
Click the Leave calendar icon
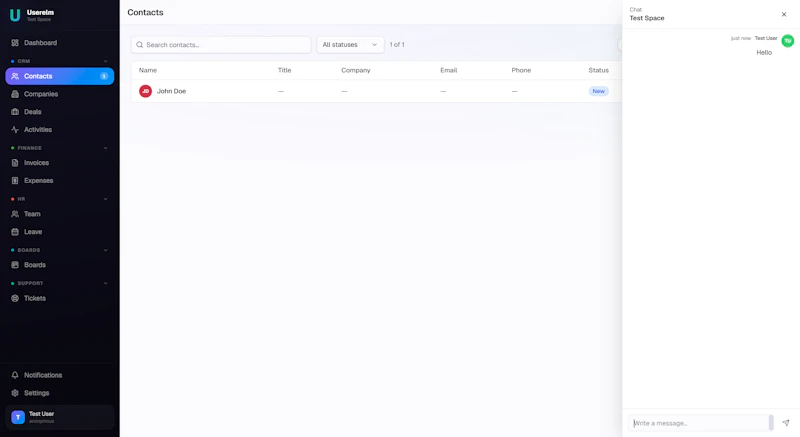[x=15, y=232]
